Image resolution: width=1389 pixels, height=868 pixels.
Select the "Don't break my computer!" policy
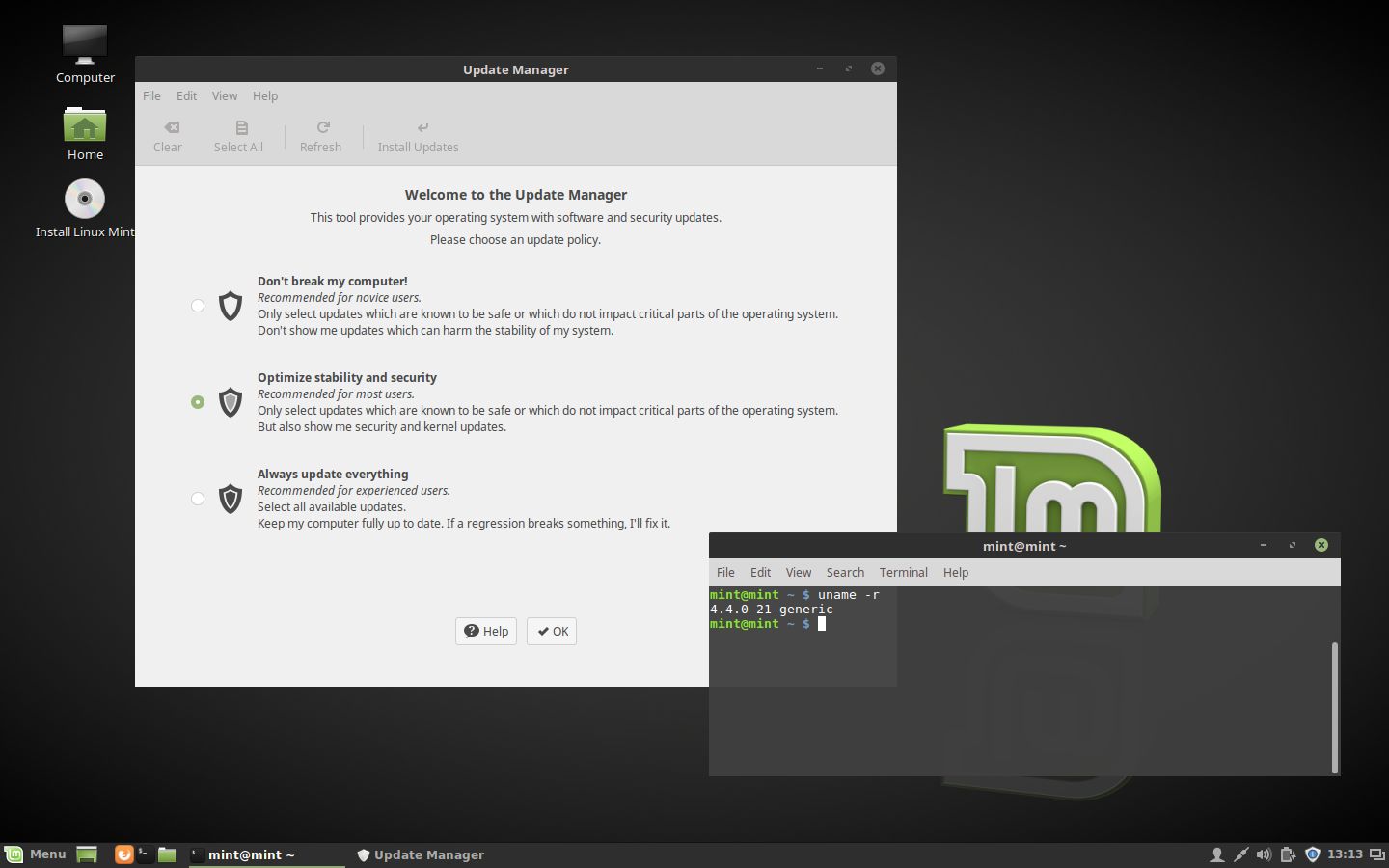point(198,306)
